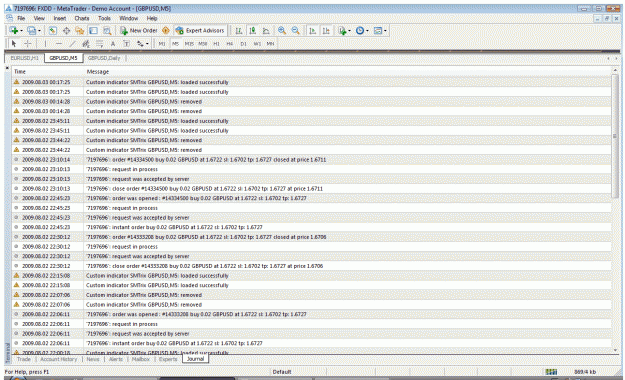Screen dimensions: 625x380
Task: Zoom out of the chart
Action: 295,31
